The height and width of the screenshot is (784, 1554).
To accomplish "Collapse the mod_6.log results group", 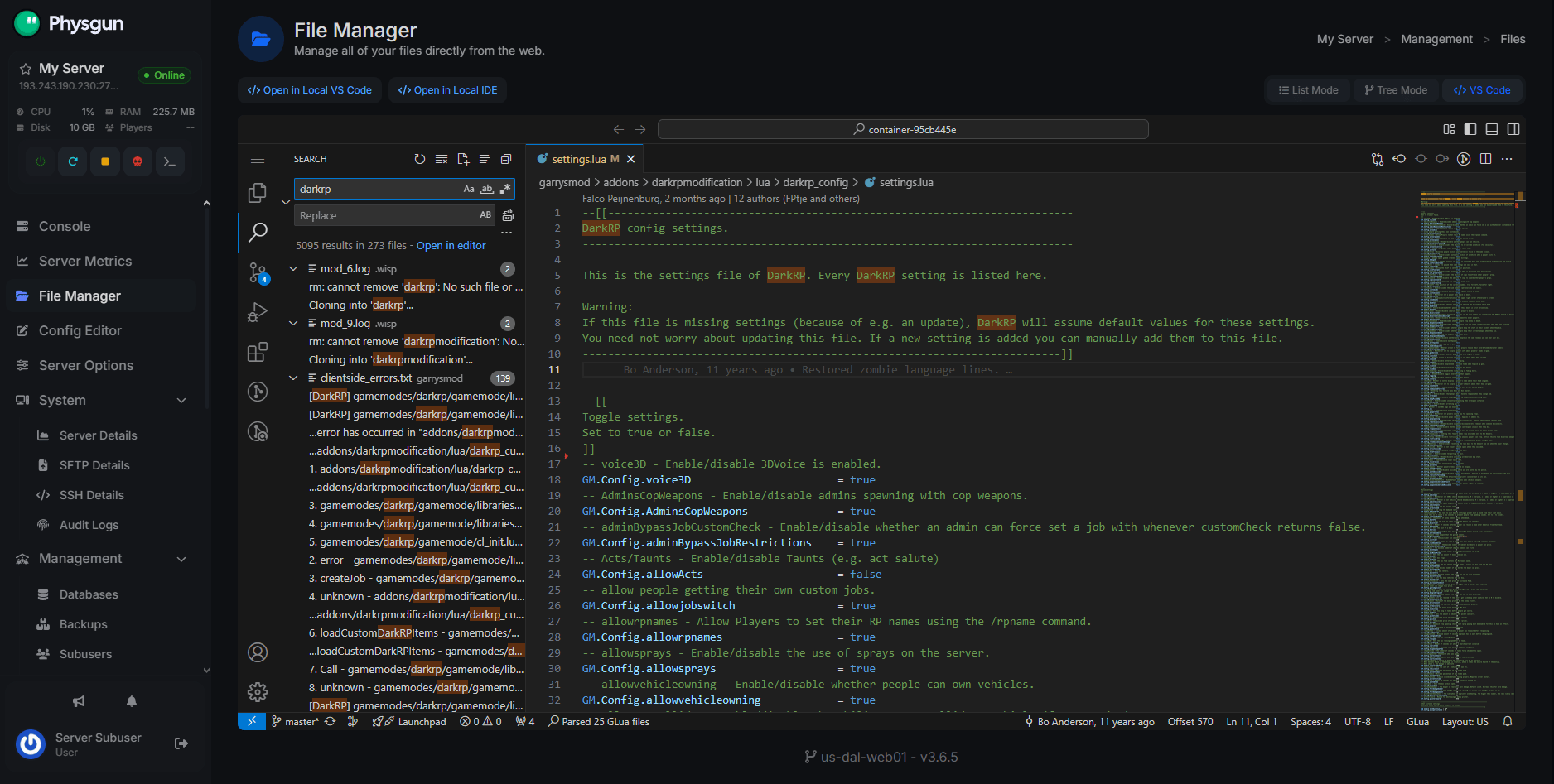I will click(x=293, y=268).
